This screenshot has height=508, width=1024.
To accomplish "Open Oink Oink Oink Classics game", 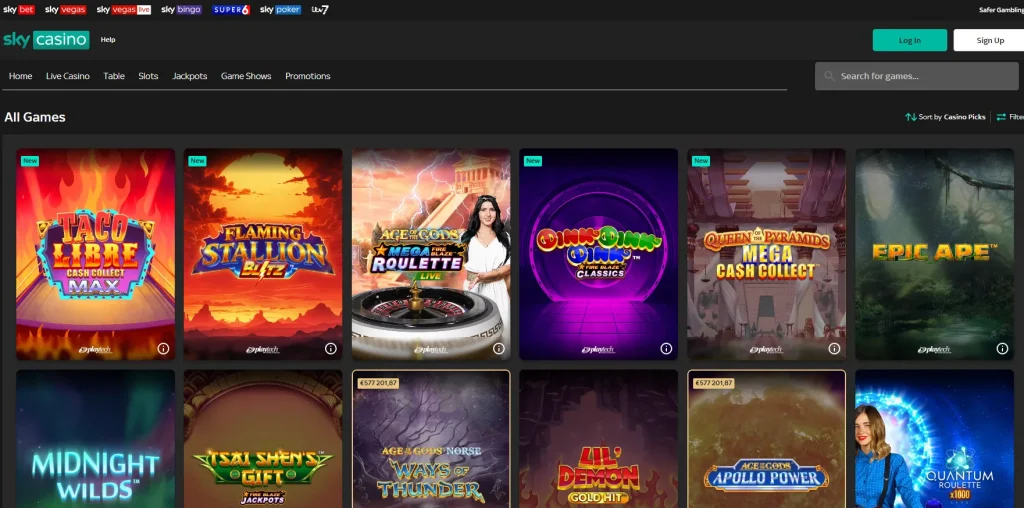I will (x=598, y=254).
